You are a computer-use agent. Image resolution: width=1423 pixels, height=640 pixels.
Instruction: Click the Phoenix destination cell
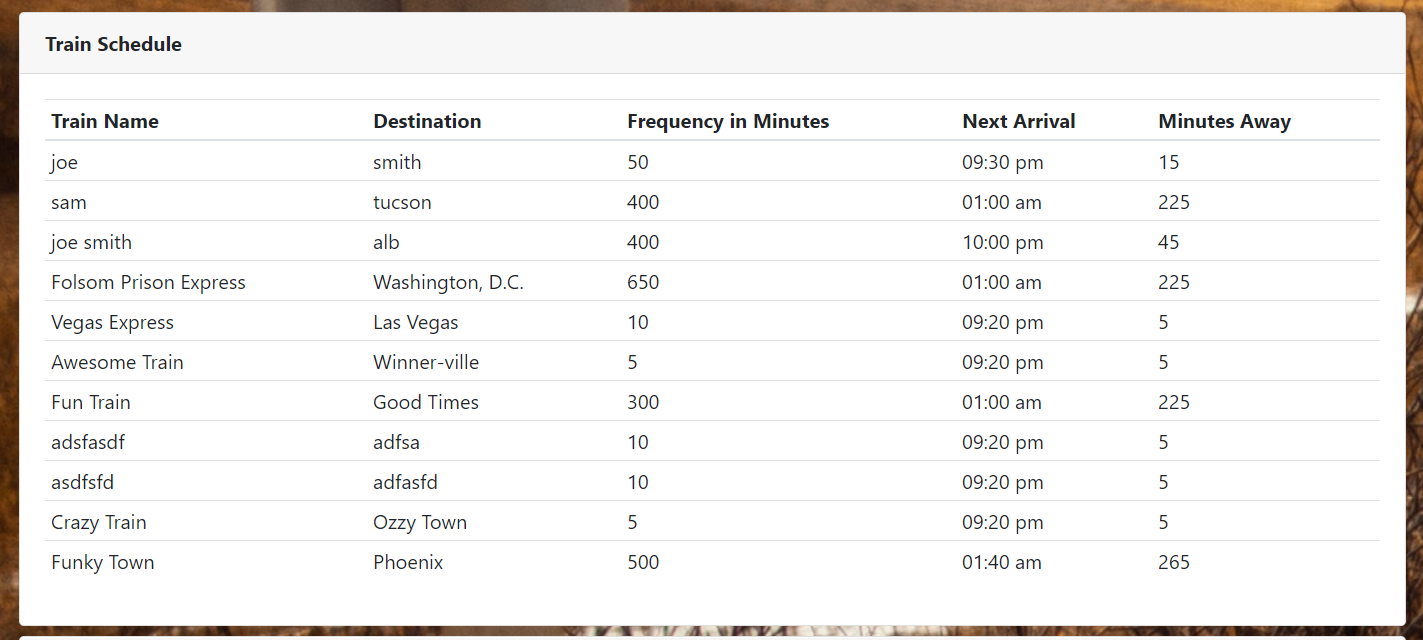click(x=408, y=562)
